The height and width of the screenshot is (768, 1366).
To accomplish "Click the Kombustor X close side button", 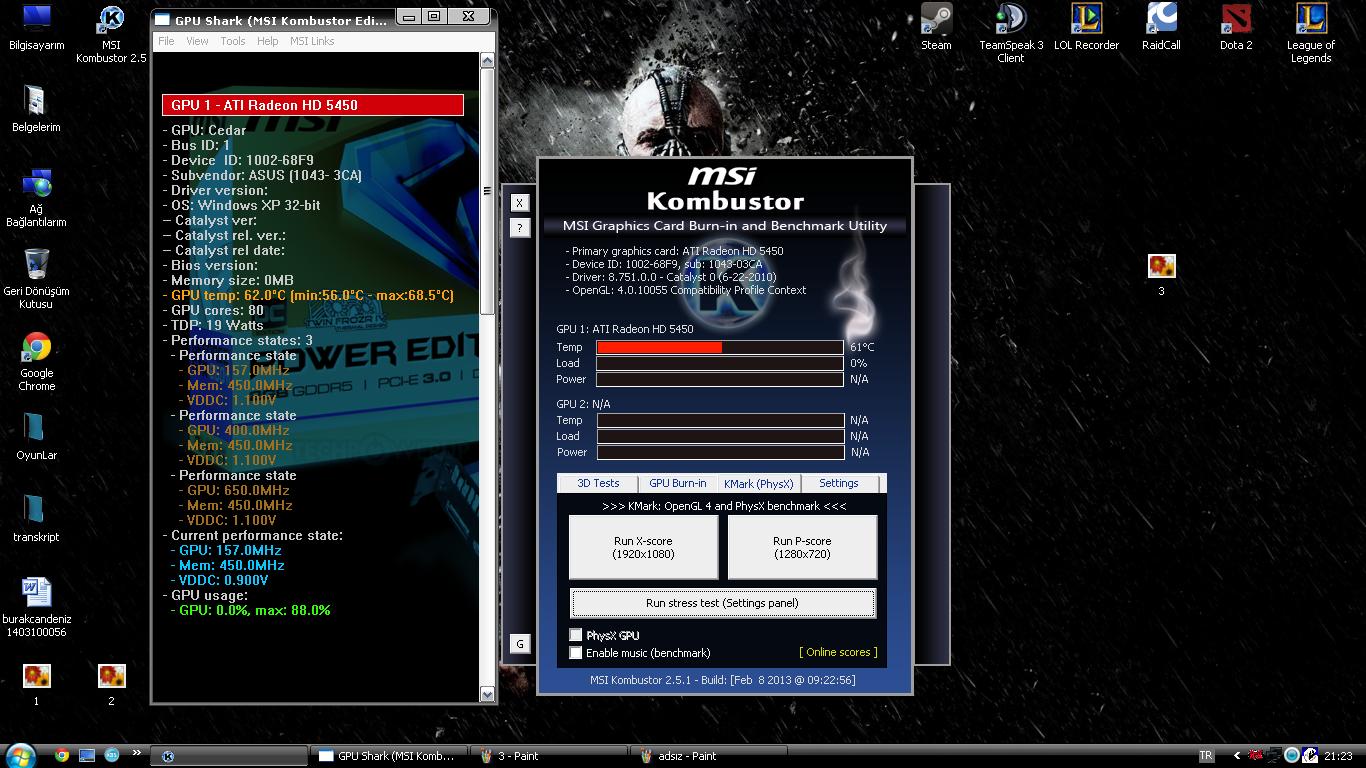I will pyautogui.click(x=520, y=202).
